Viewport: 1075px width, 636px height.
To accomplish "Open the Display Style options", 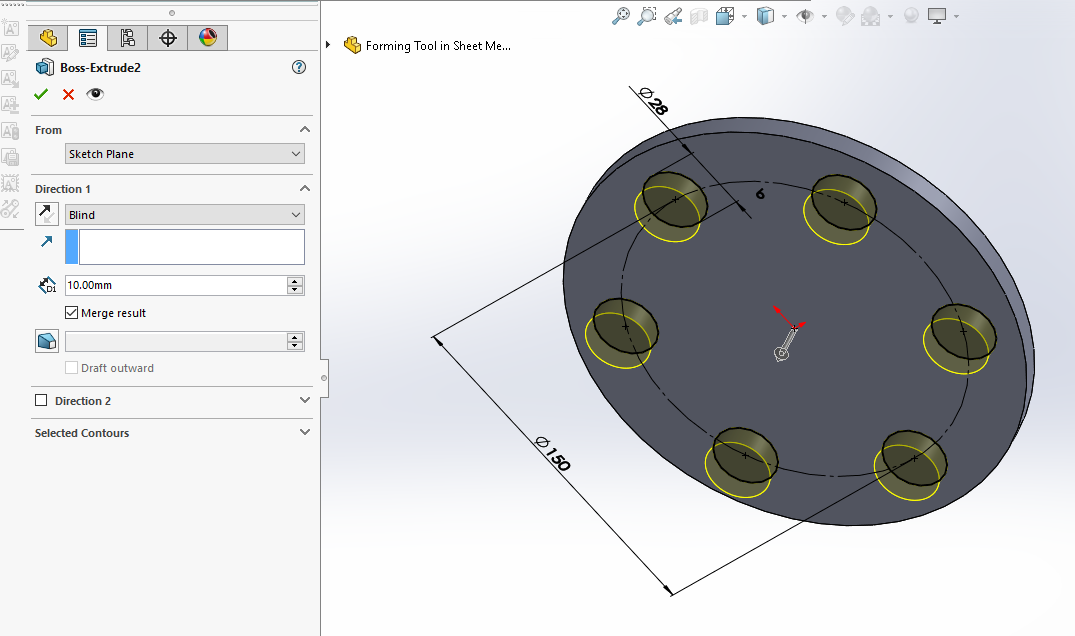I will click(x=765, y=16).
